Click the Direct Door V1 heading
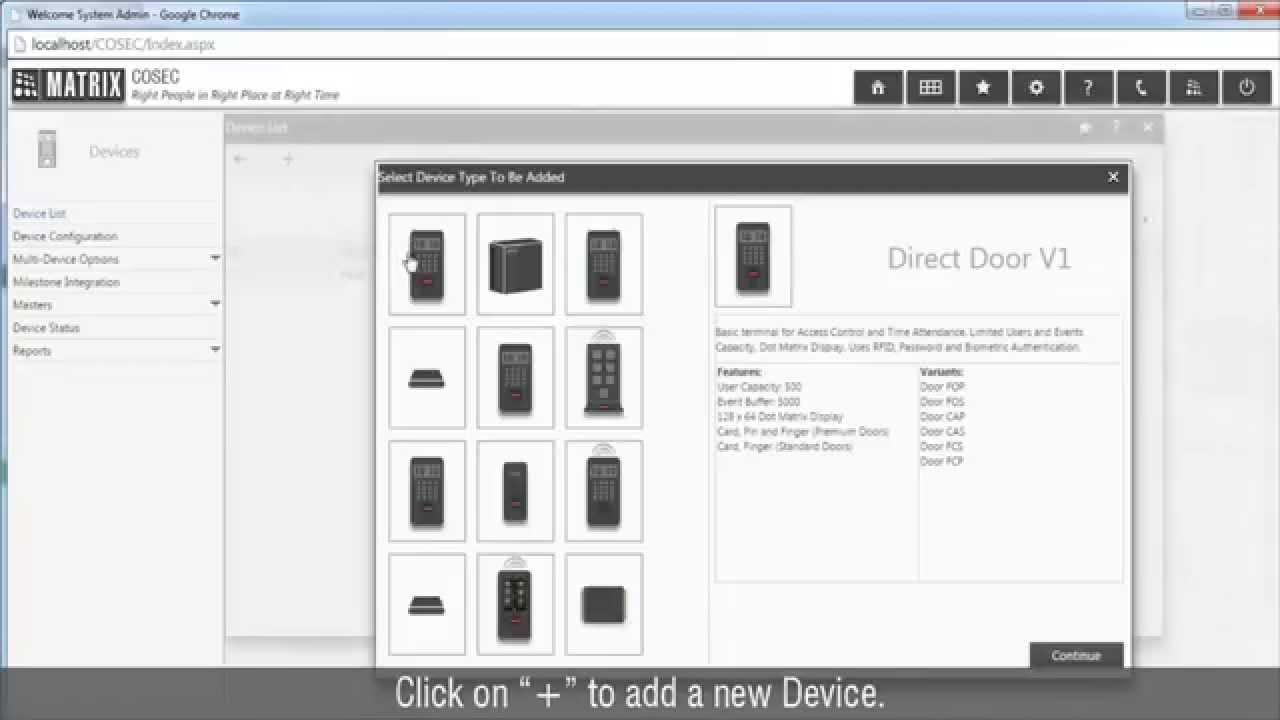The width and height of the screenshot is (1280, 720). [979, 258]
